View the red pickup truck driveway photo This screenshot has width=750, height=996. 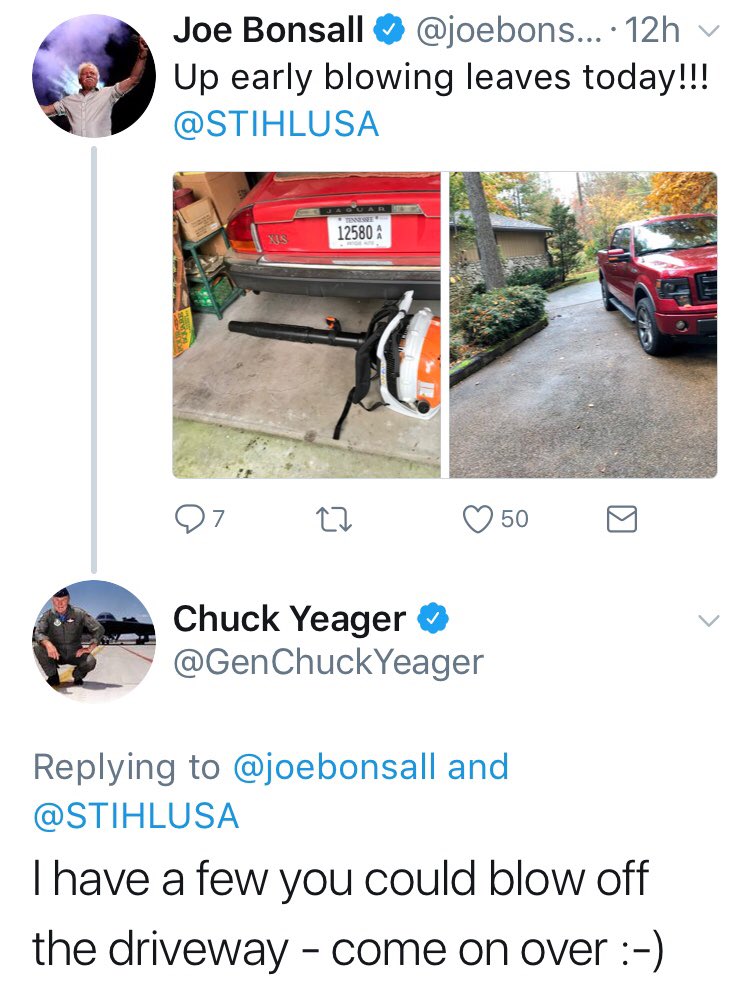584,325
